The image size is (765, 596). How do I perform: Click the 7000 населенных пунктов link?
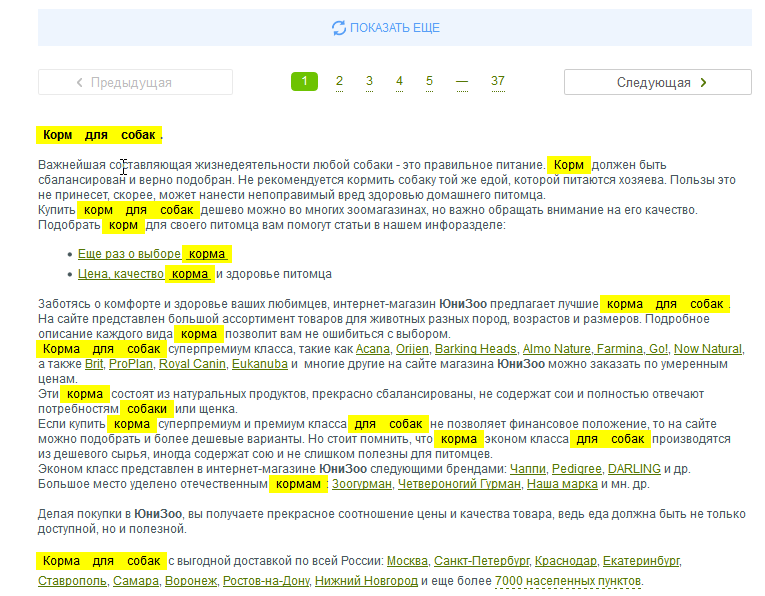click(x=568, y=581)
